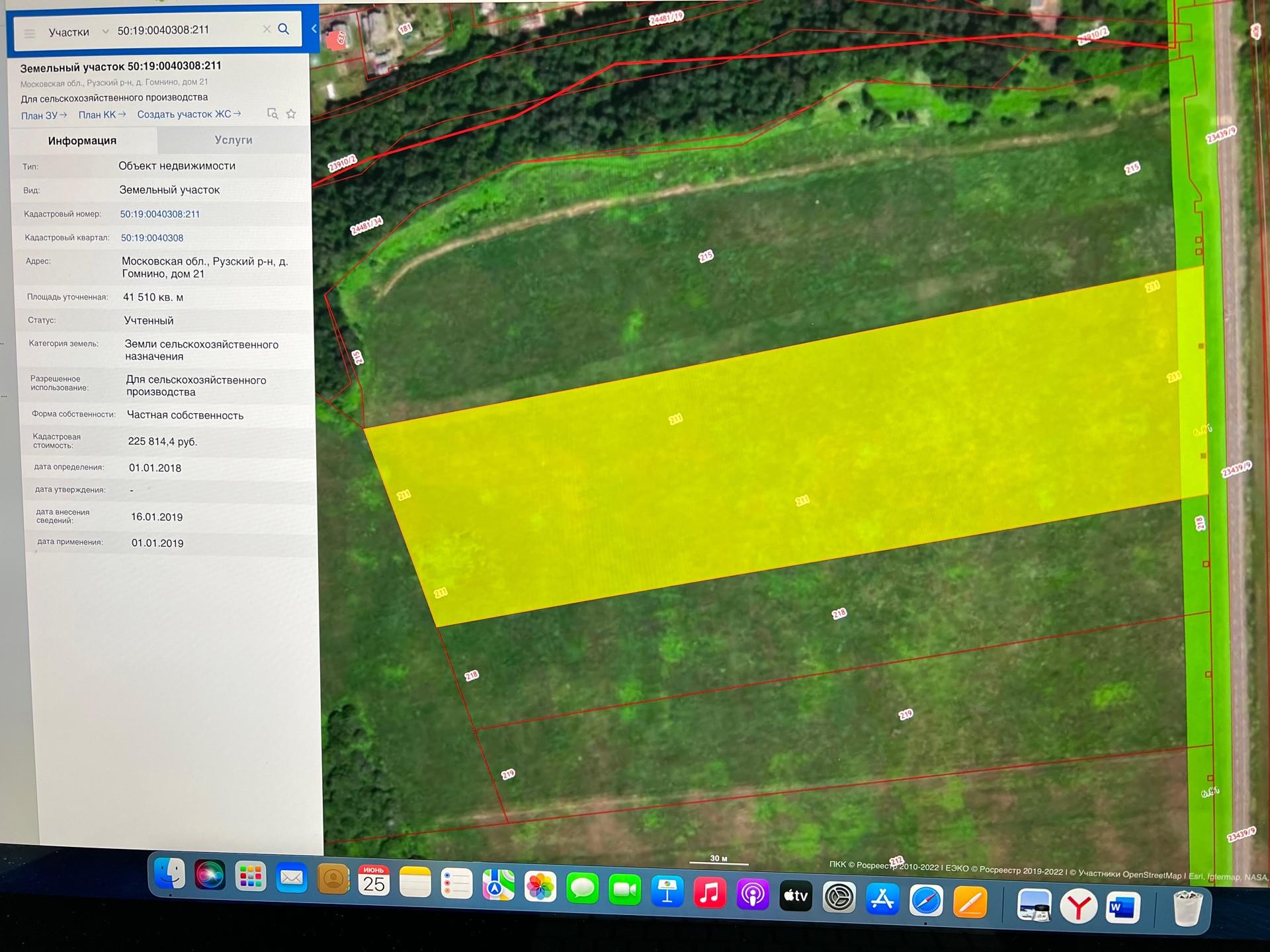
Task: Select the cadastral value 225 814,4 руб.
Action: click(x=163, y=442)
